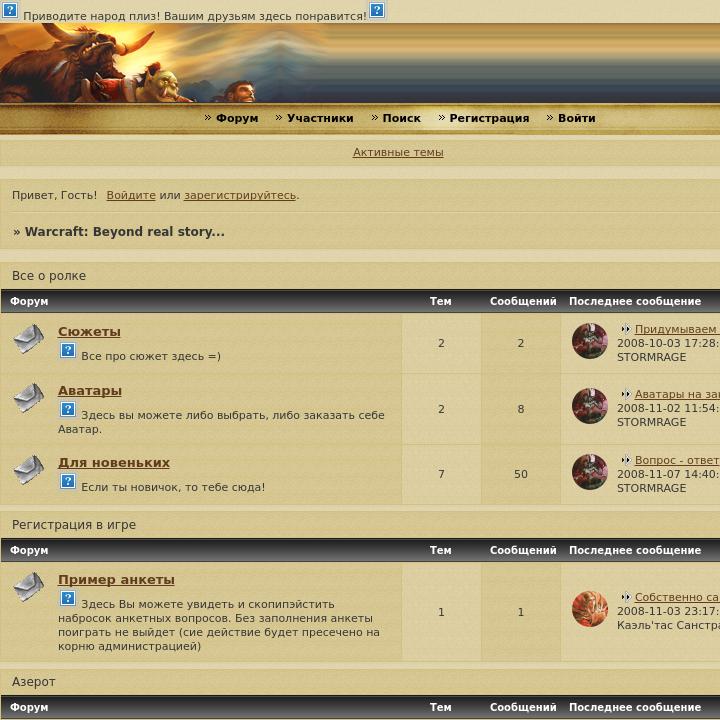This screenshot has height=720, width=720.
Task: Click the зарегистрируйтесь link in greeting
Action: point(240,195)
